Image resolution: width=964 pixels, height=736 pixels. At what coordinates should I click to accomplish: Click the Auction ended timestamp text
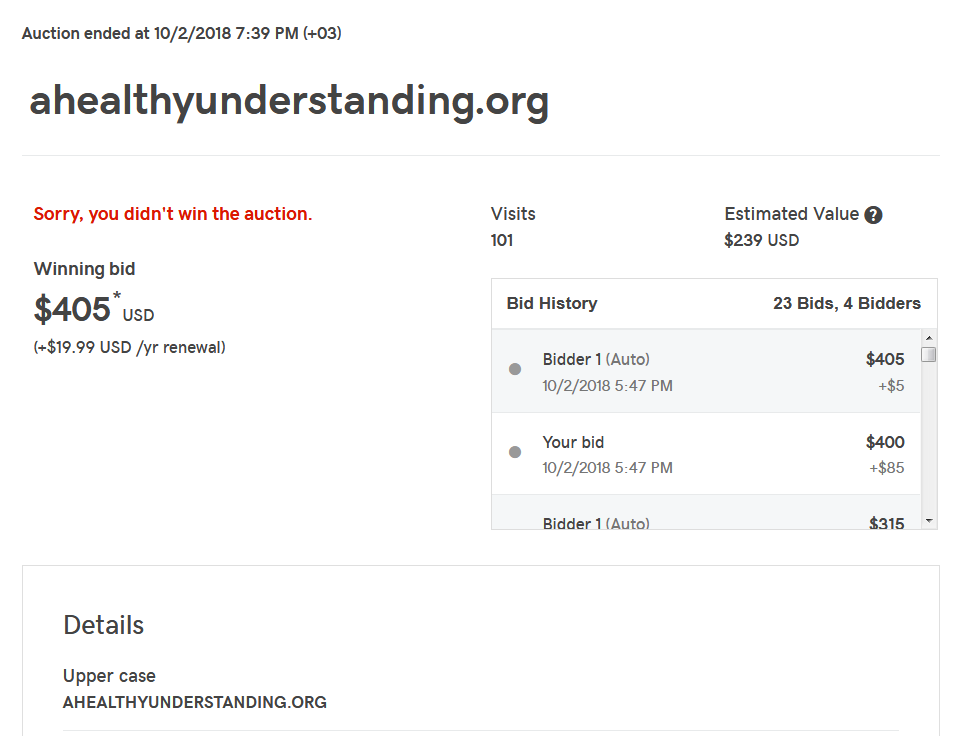(x=182, y=33)
